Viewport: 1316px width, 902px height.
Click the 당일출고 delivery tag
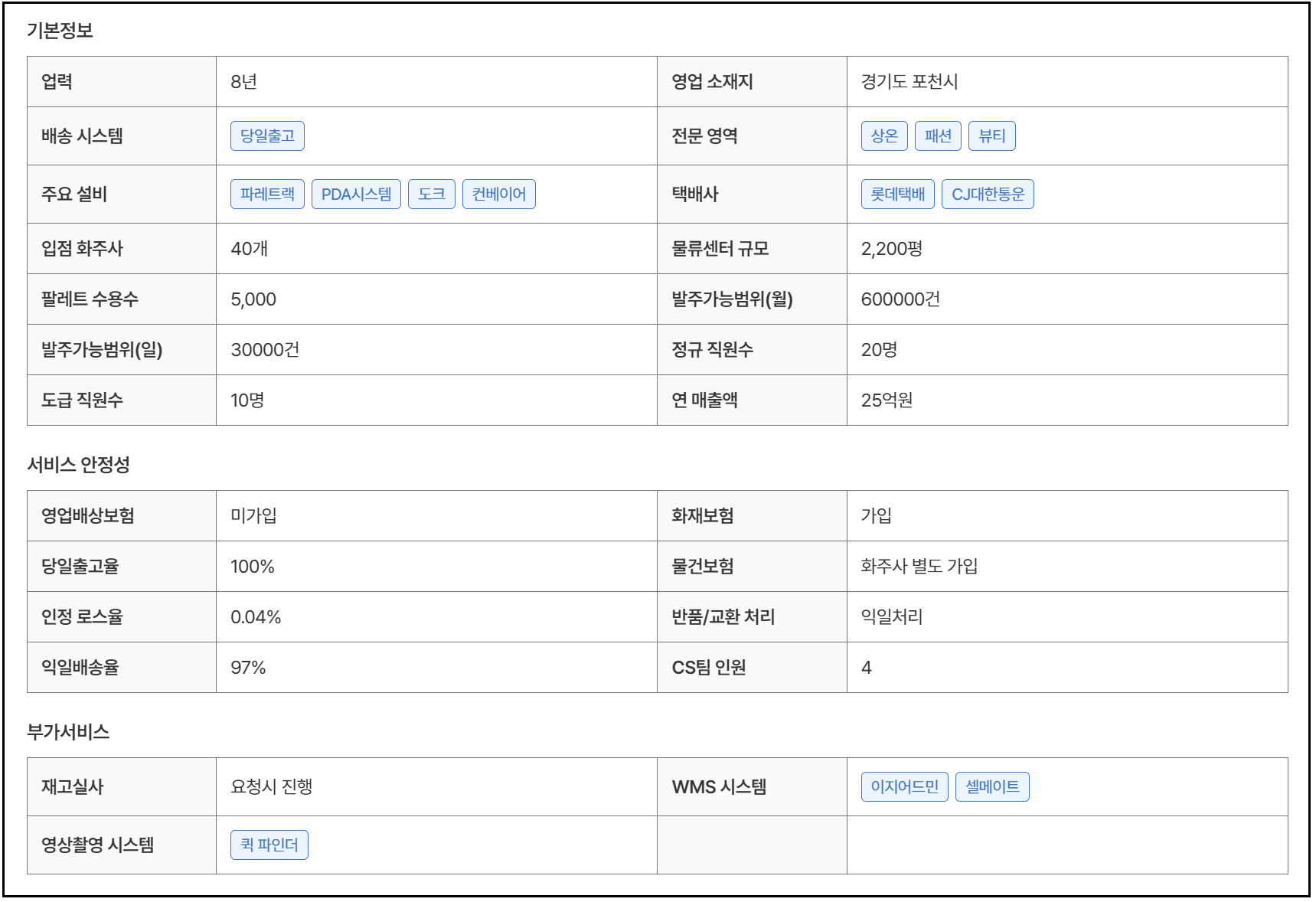pos(267,136)
